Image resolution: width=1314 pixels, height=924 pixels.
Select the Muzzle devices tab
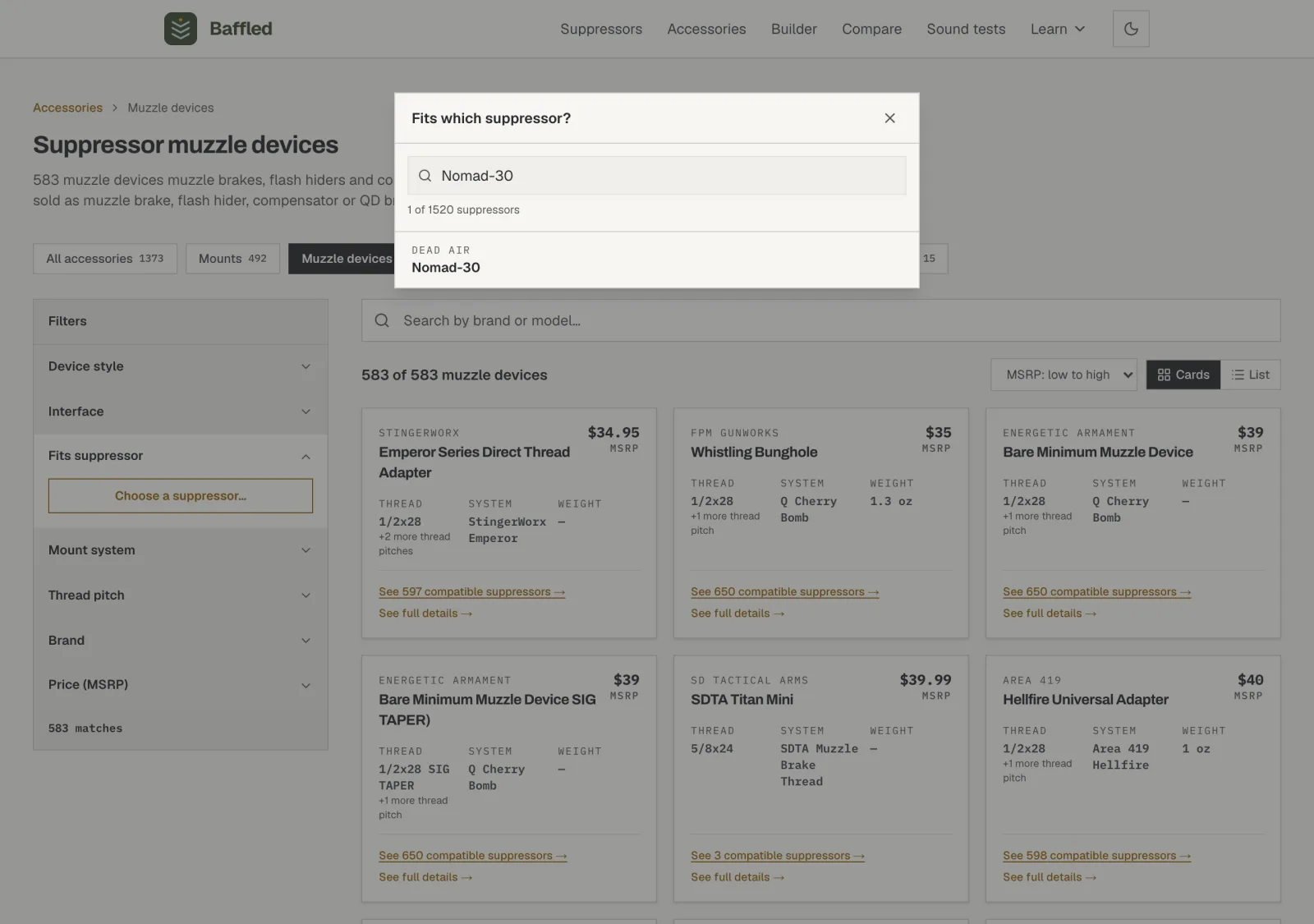click(342, 259)
